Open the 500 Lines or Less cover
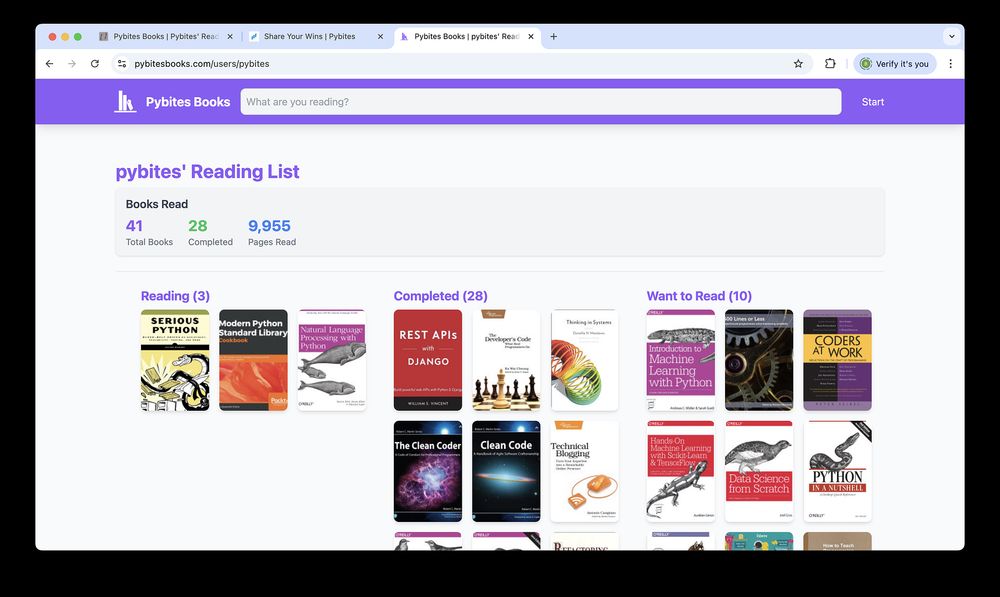The height and width of the screenshot is (597, 1000). pos(759,360)
